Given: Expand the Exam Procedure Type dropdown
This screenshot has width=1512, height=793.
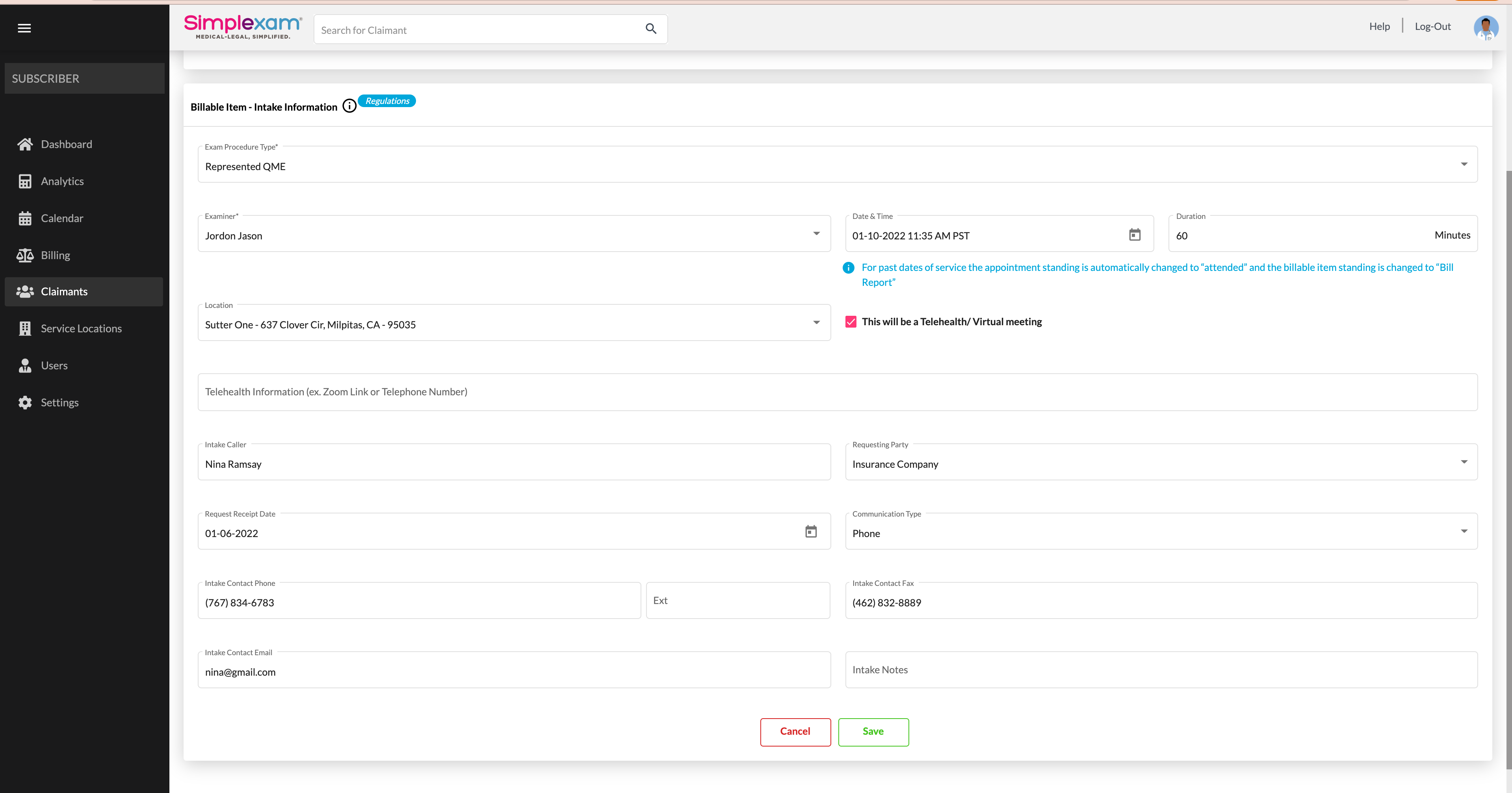Looking at the screenshot, I should coord(1463,165).
